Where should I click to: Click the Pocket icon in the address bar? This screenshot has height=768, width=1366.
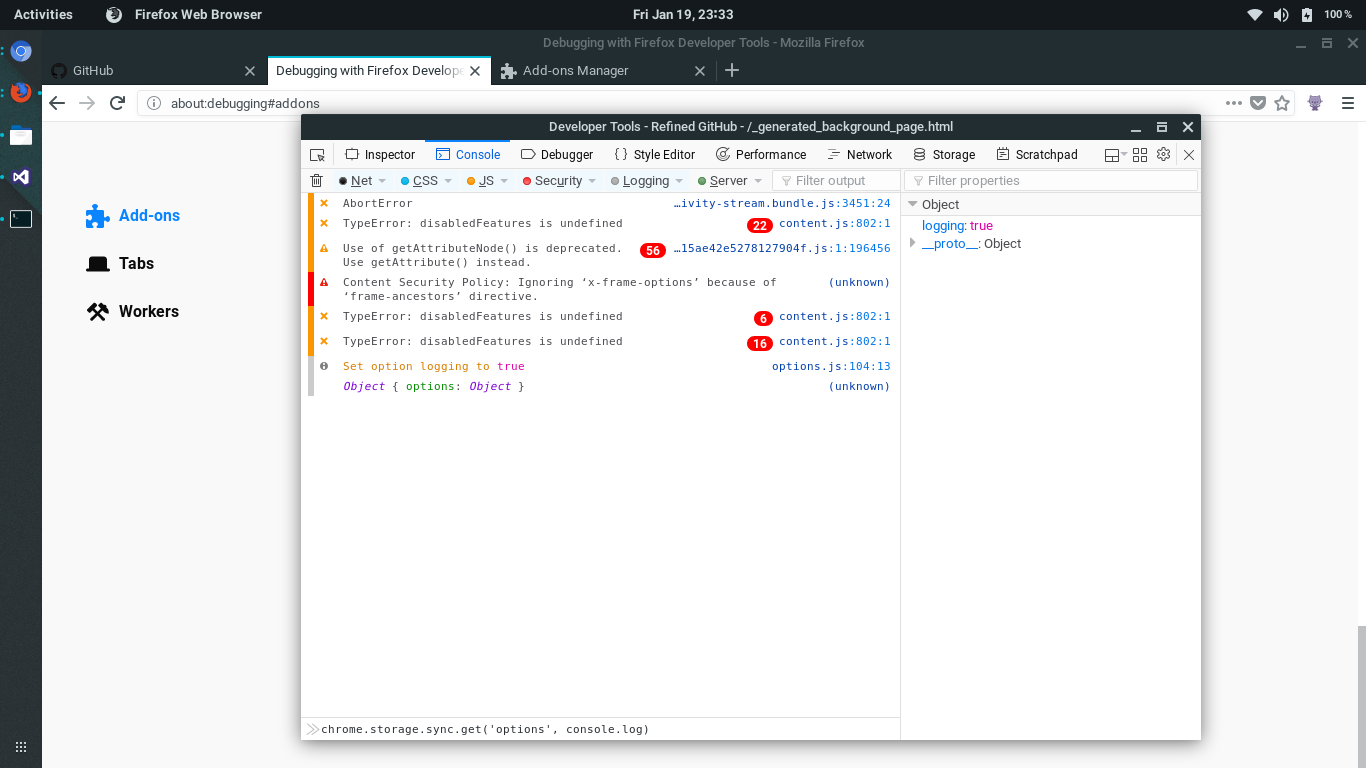[x=1259, y=103]
